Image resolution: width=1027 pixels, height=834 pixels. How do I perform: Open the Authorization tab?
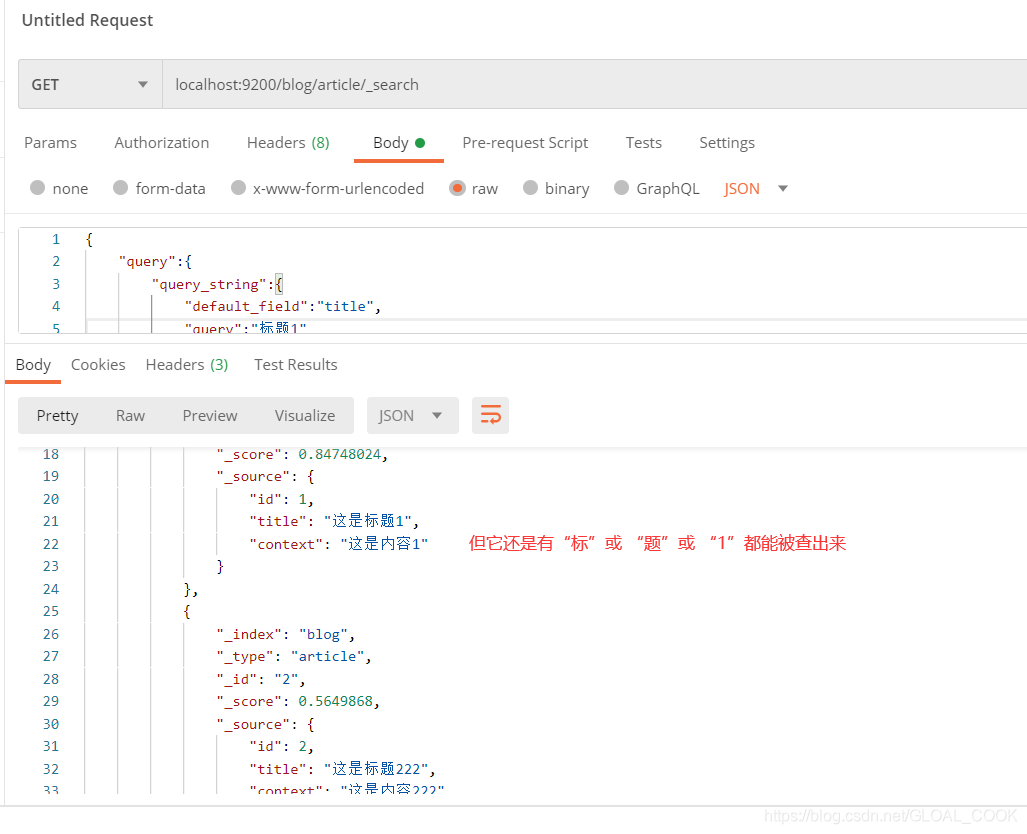coord(162,143)
